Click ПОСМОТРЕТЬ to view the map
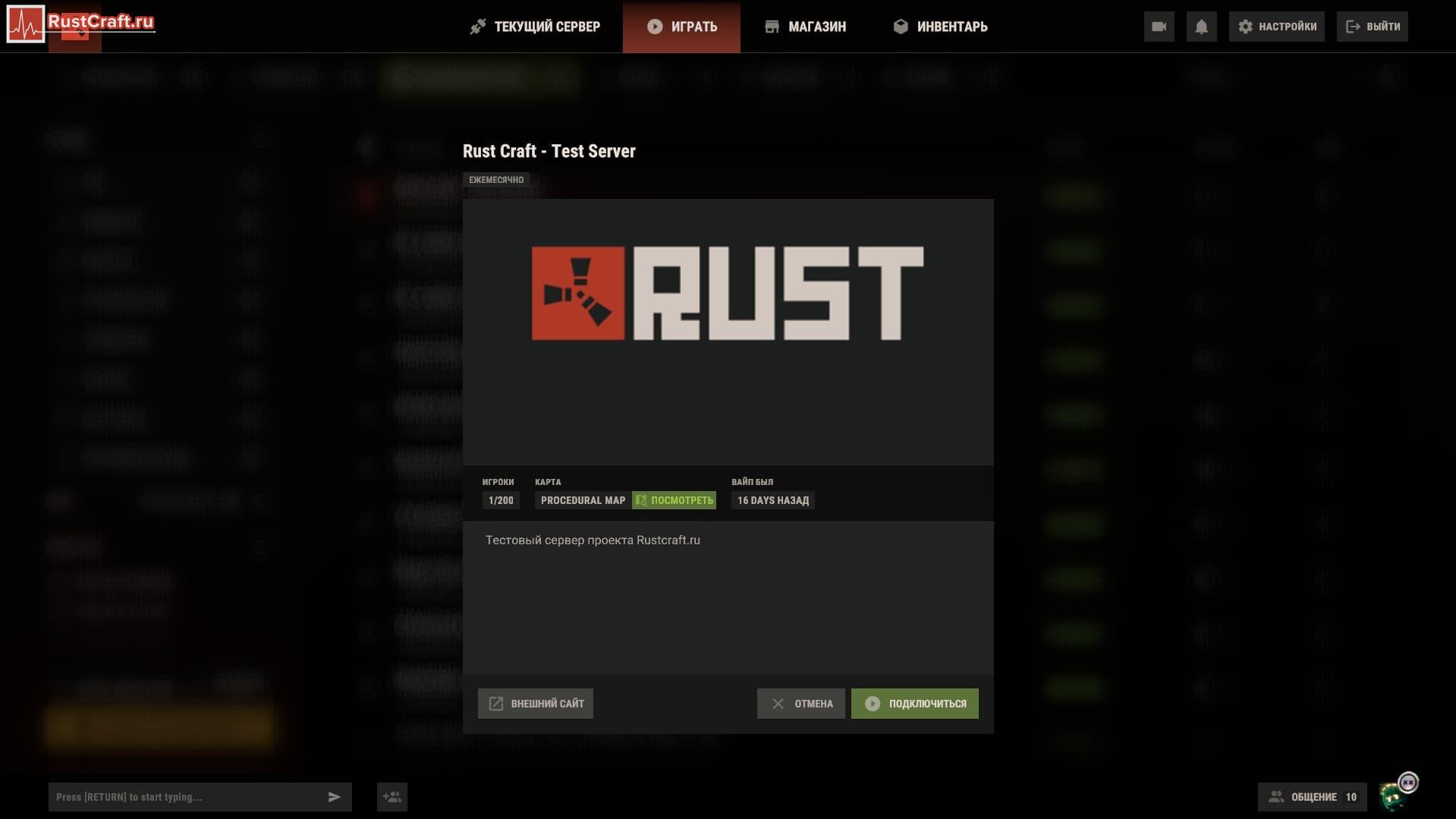Viewport: 1456px width, 819px height. pyautogui.click(x=674, y=500)
